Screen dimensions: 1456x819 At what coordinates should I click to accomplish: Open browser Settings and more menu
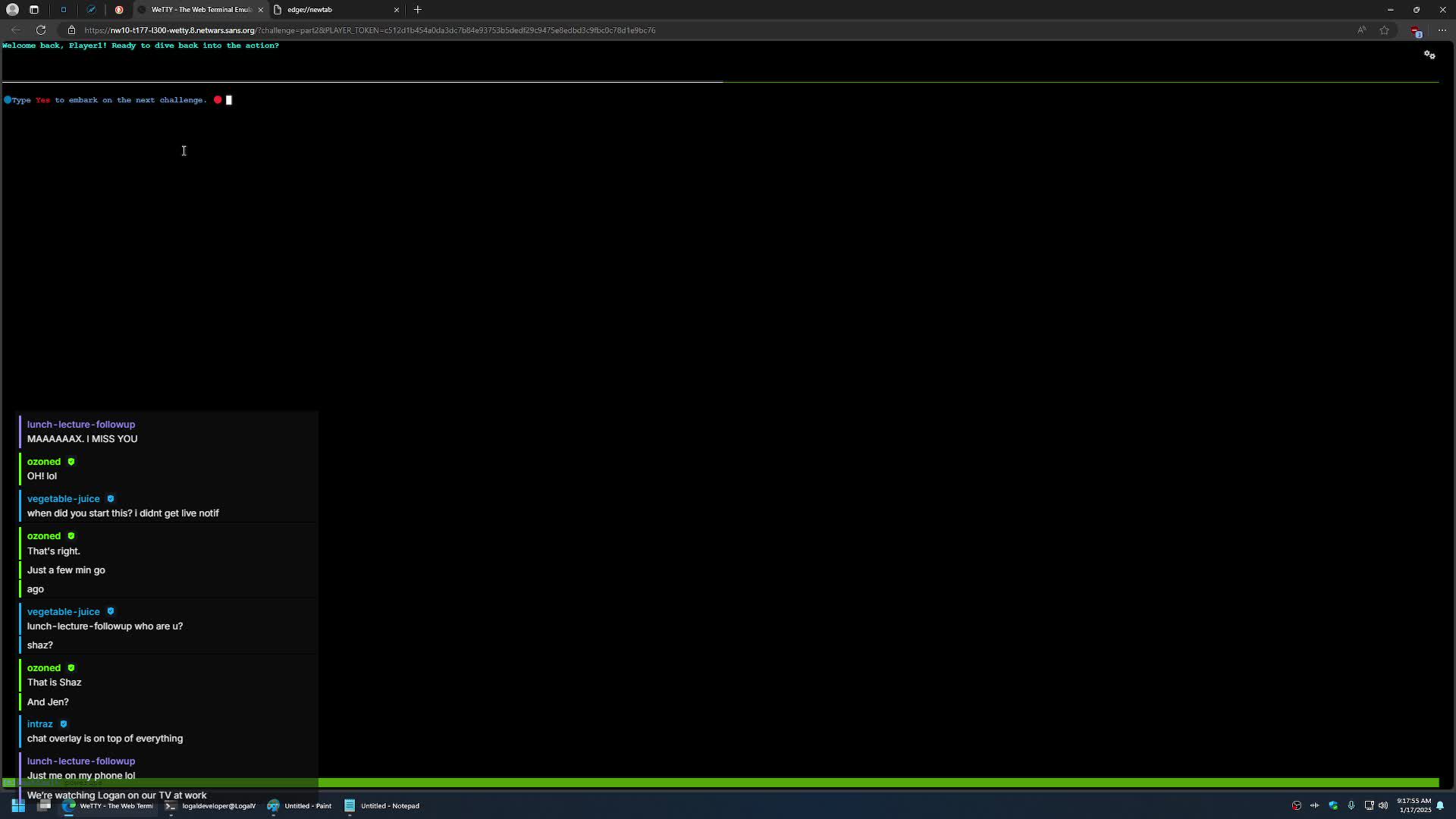[1442, 30]
